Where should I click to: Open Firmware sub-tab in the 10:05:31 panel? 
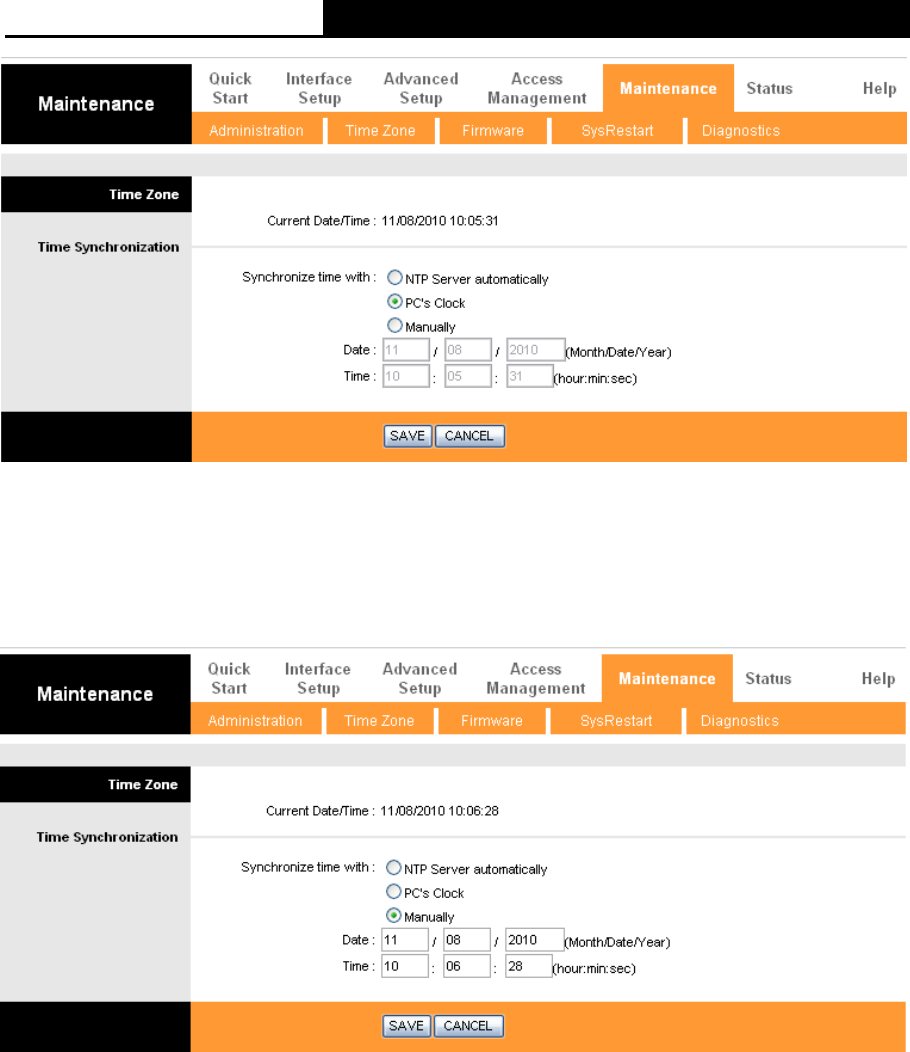(x=493, y=131)
